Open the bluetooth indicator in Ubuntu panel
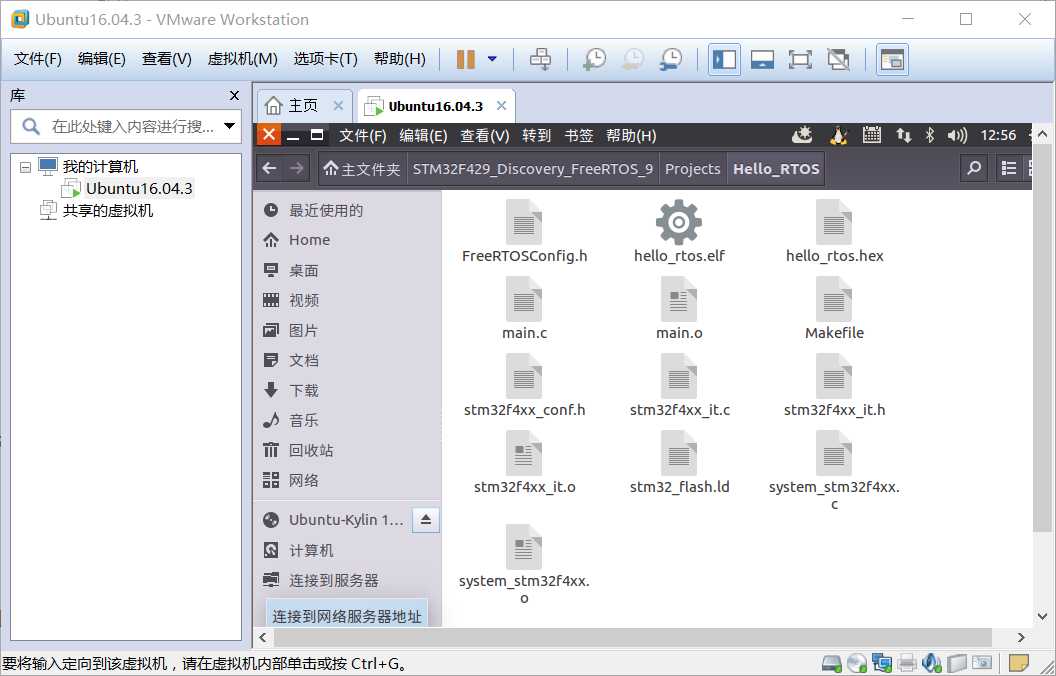Image resolution: width=1056 pixels, height=676 pixels. pyautogui.click(x=929, y=135)
